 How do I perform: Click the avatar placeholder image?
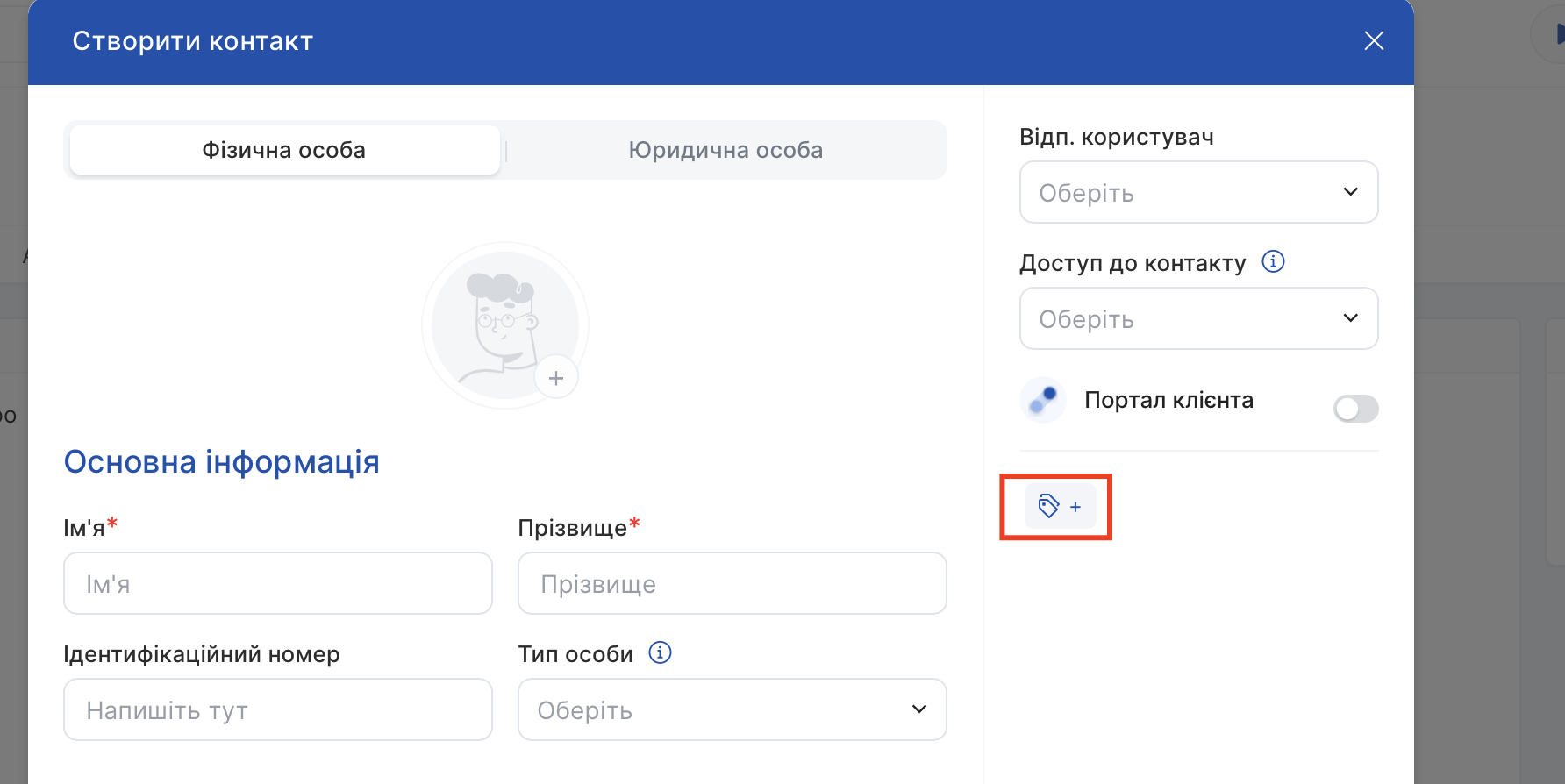coord(505,325)
